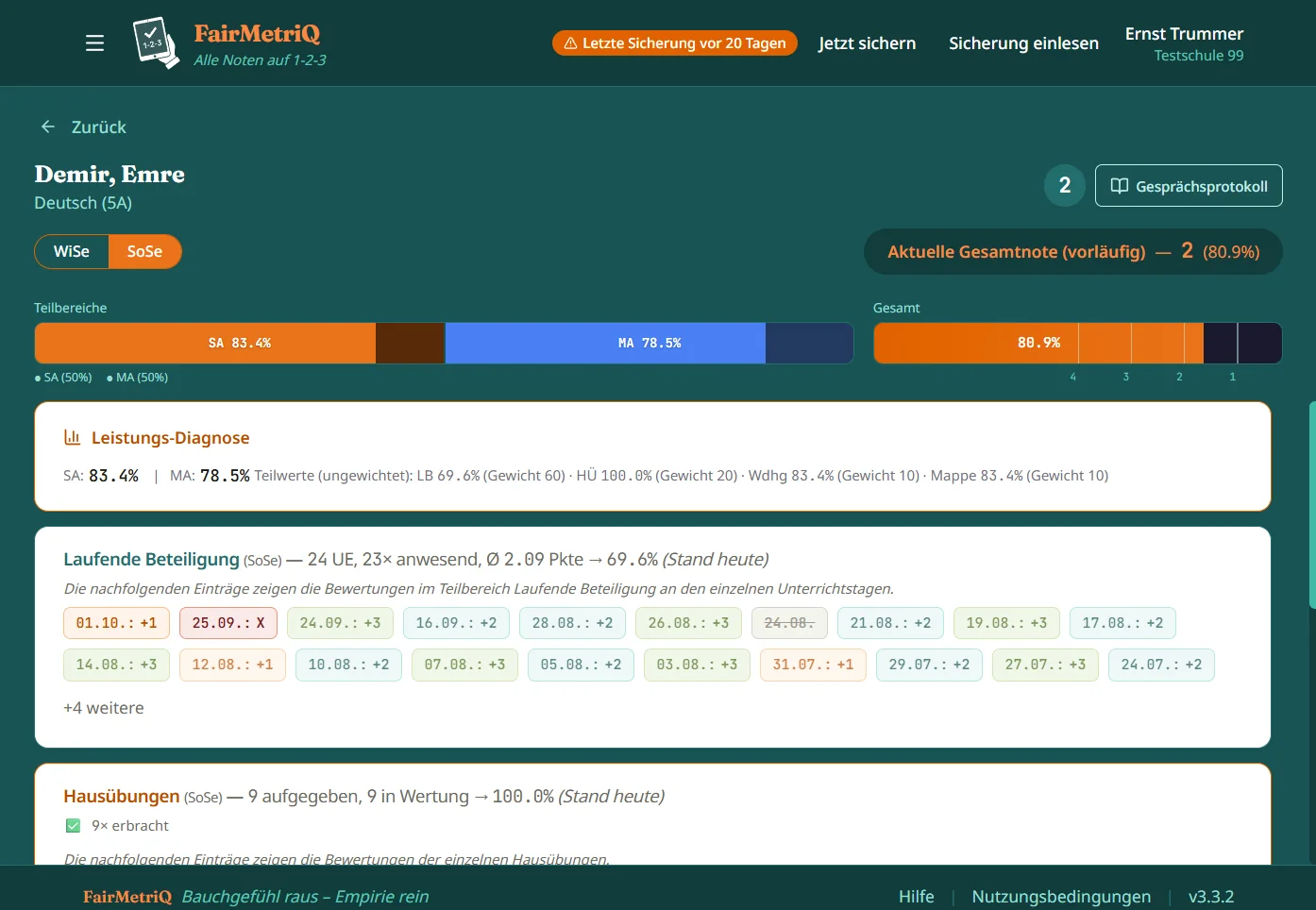1316x910 pixels.
Task: Click Jetzt sichern in header
Action: tap(867, 43)
